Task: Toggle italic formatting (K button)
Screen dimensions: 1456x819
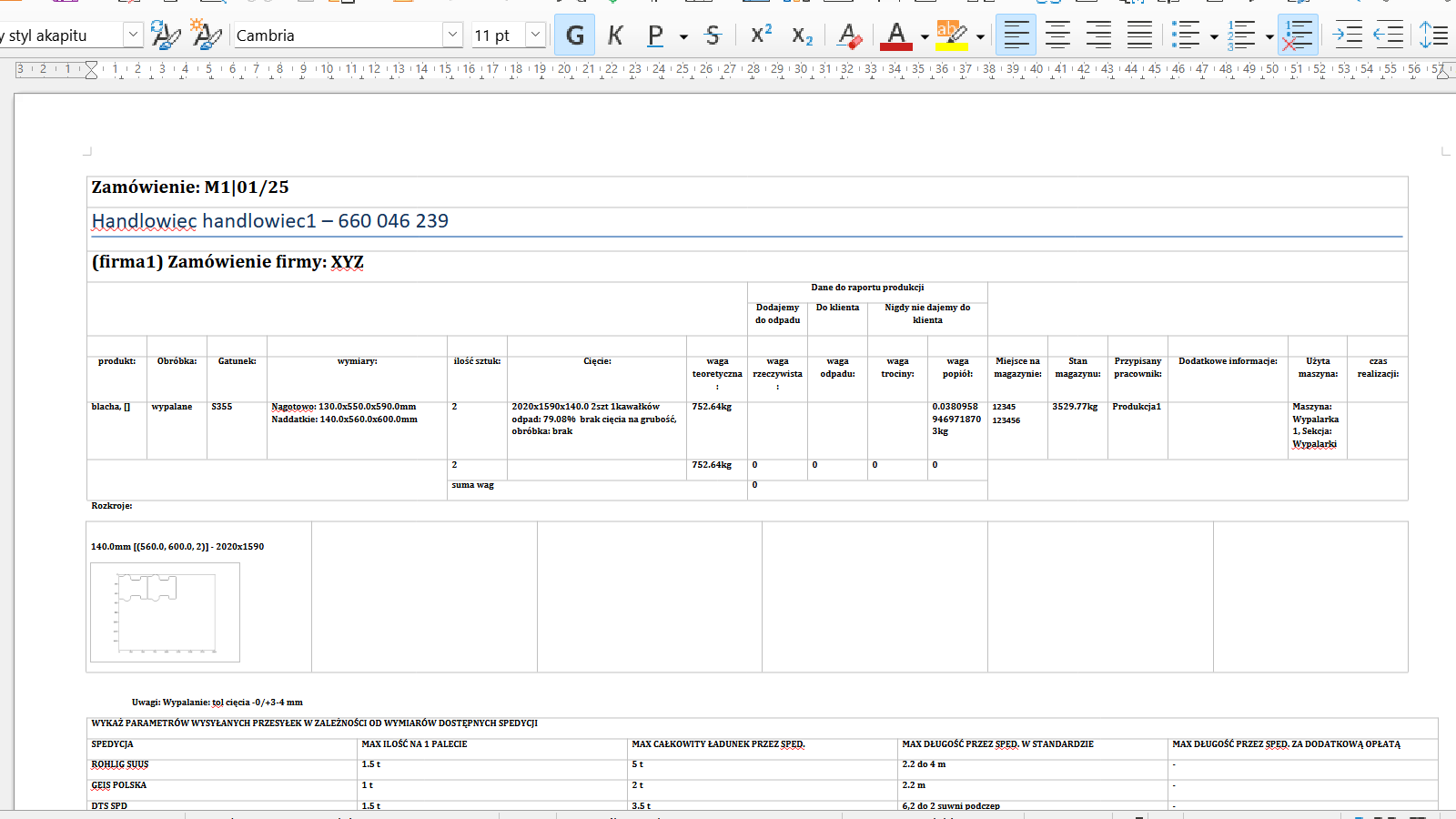Action: [x=615, y=35]
